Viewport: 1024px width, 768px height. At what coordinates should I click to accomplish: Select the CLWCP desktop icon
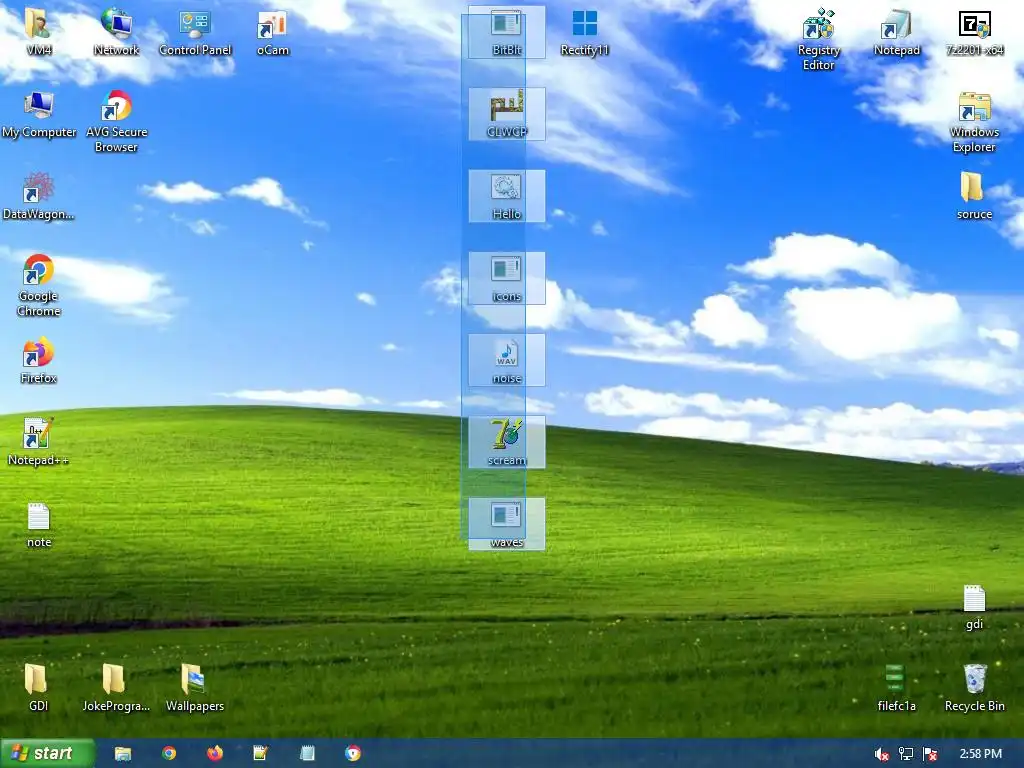coord(507,114)
